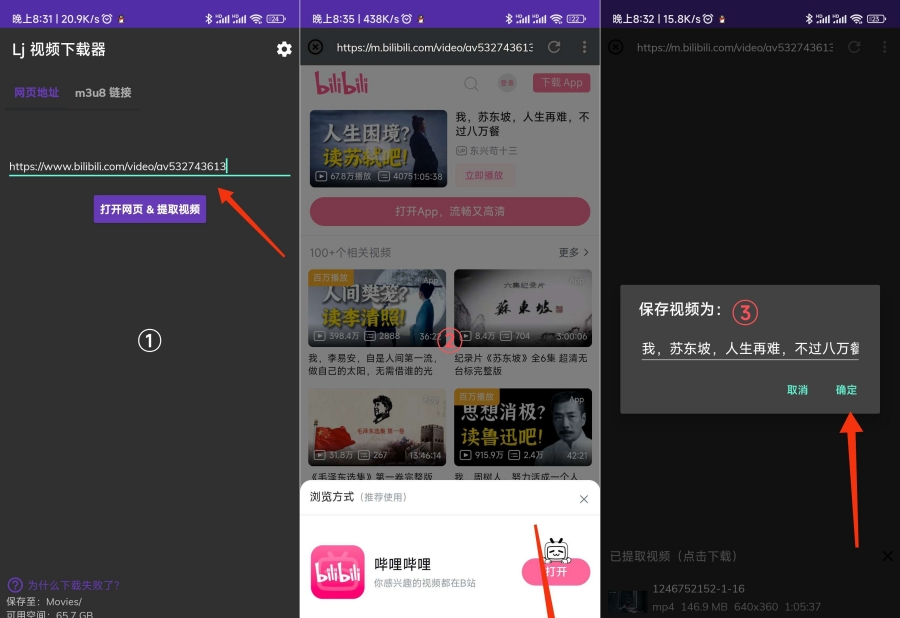Image resolution: width=900 pixels, height=618 pixels.
Task: Close the 浏览方式 bottom sheet with X
Action: coord(584,499)
